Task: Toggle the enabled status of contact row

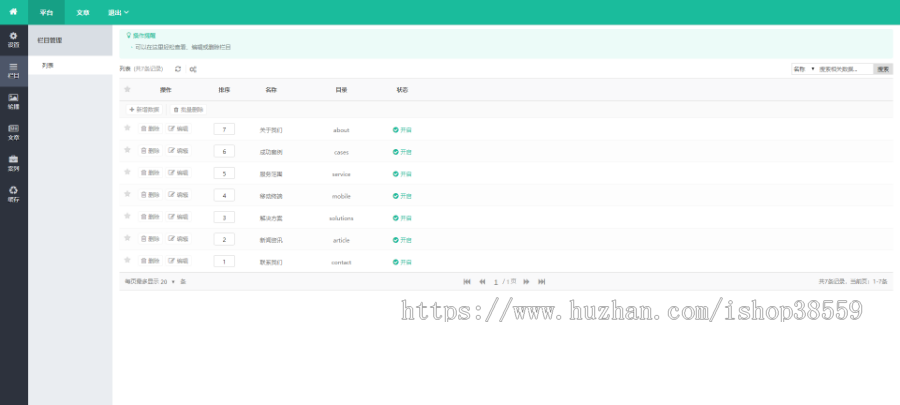Action: click(402, 262)
